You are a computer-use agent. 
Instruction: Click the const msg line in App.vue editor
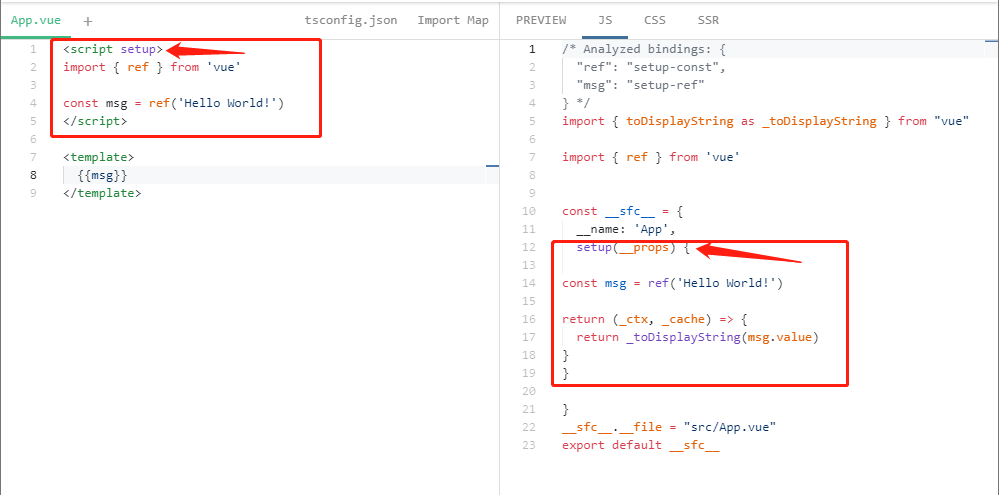point(173,103)
